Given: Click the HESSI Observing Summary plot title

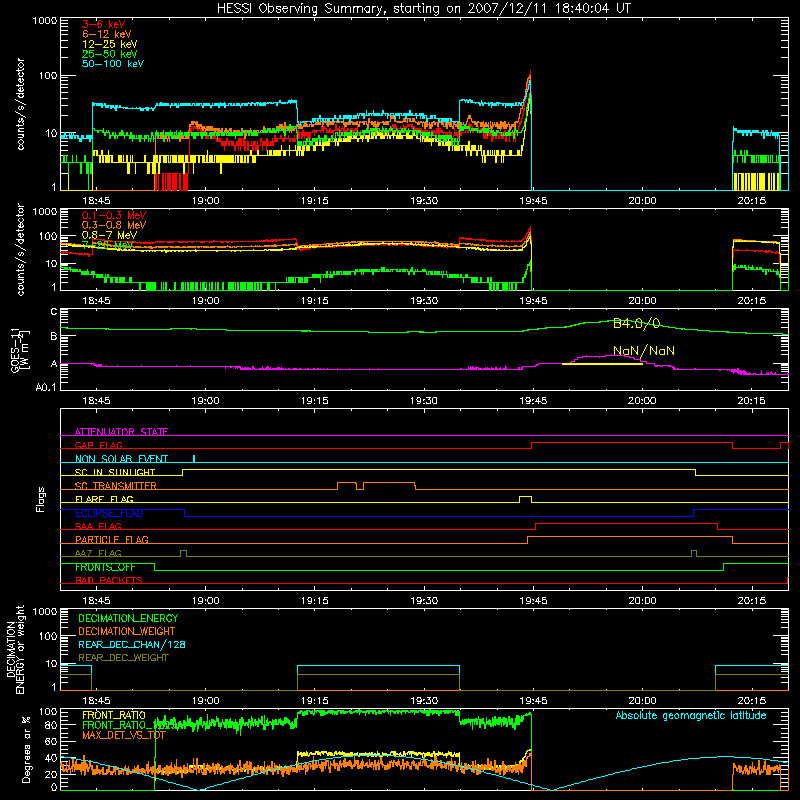Looking at the screenshot, I should click(x=424, y=9).
